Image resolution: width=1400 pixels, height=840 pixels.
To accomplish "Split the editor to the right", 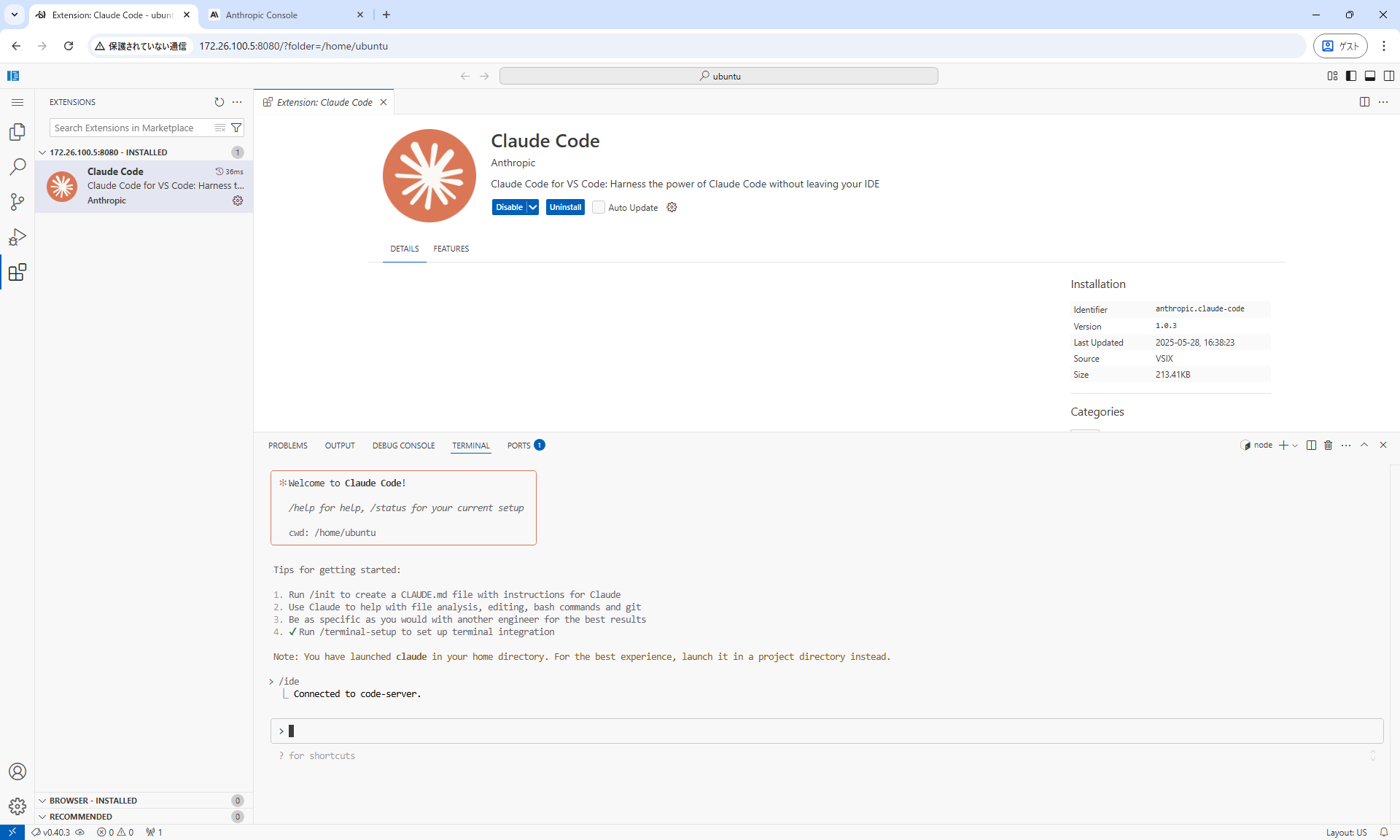I will coord(1364,102).
